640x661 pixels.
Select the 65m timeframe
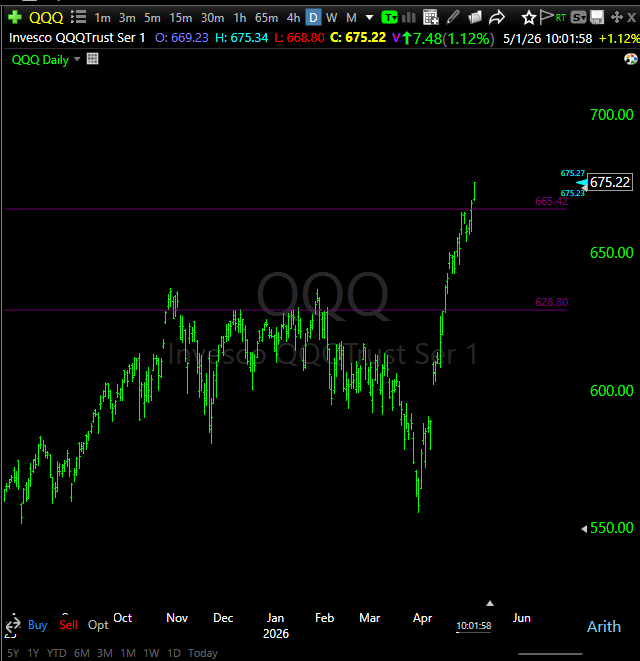coord(266,18)
